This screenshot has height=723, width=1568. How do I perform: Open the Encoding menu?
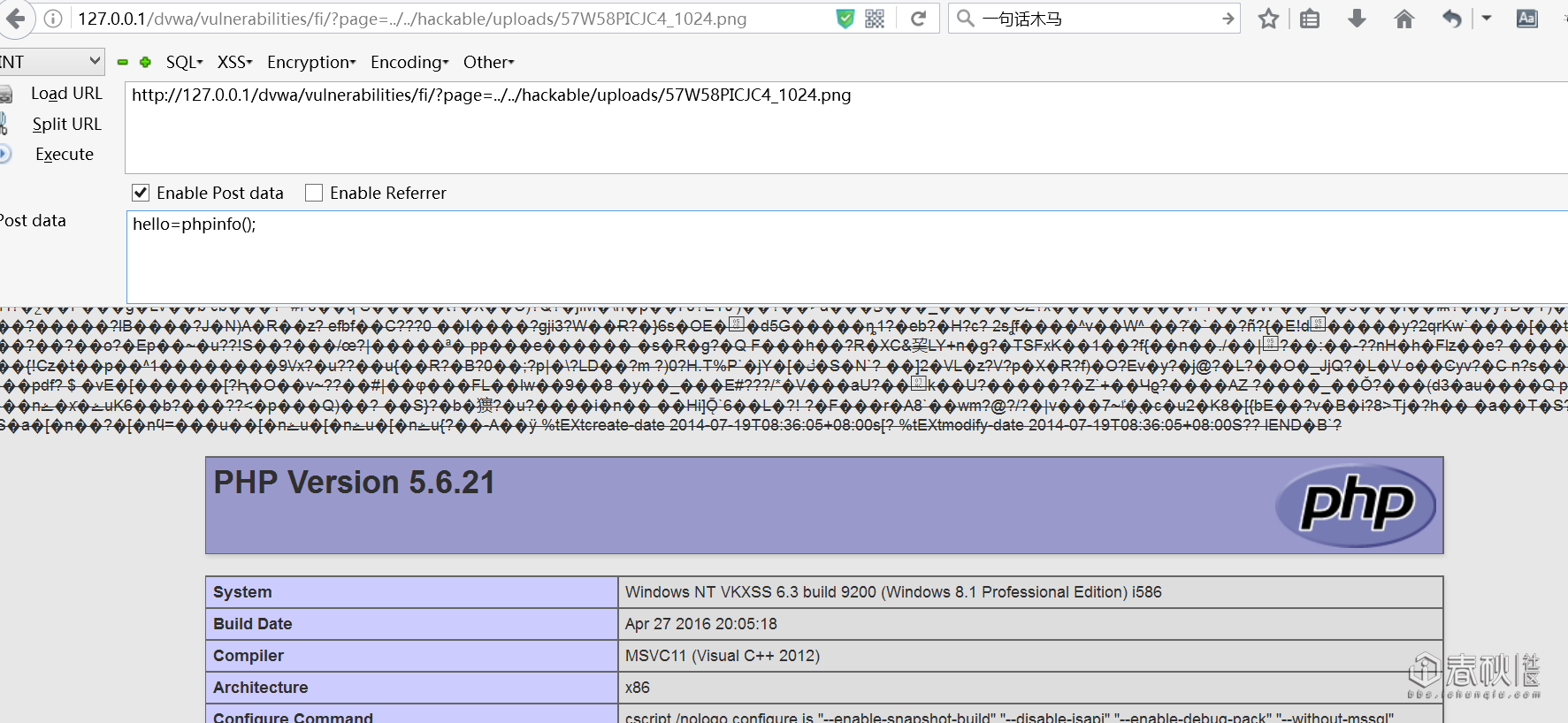click(409, 62)
